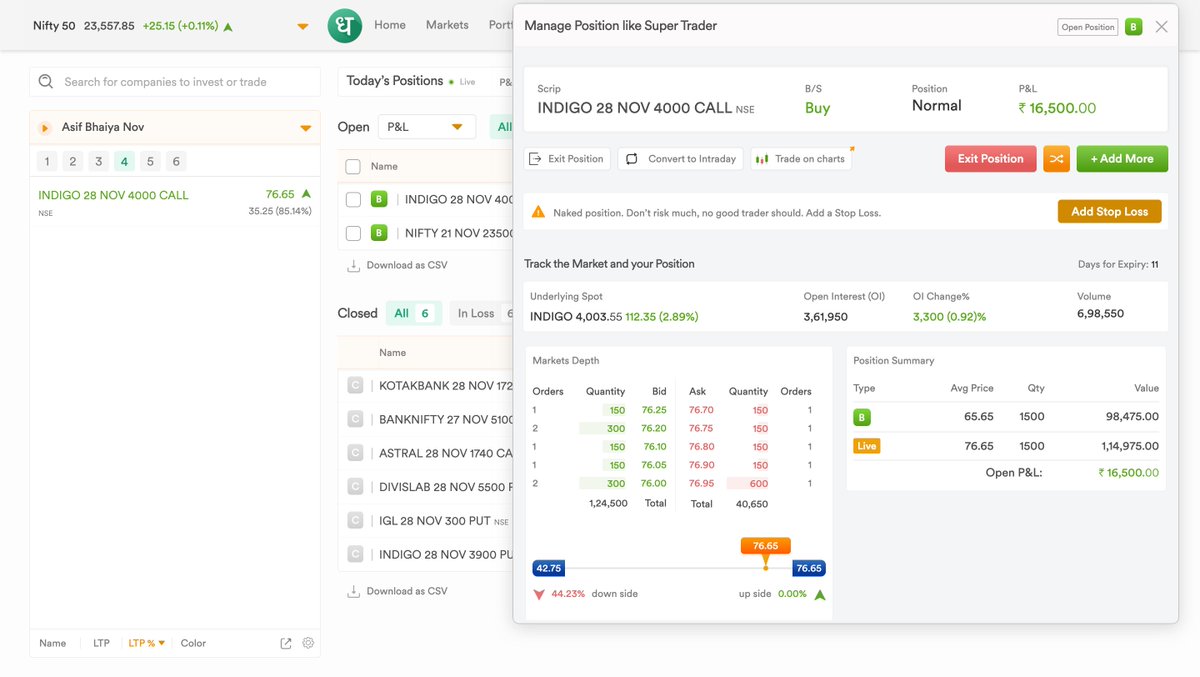Switch to watchlist tab 5
1200x677 pixels.
click(150, 161)
